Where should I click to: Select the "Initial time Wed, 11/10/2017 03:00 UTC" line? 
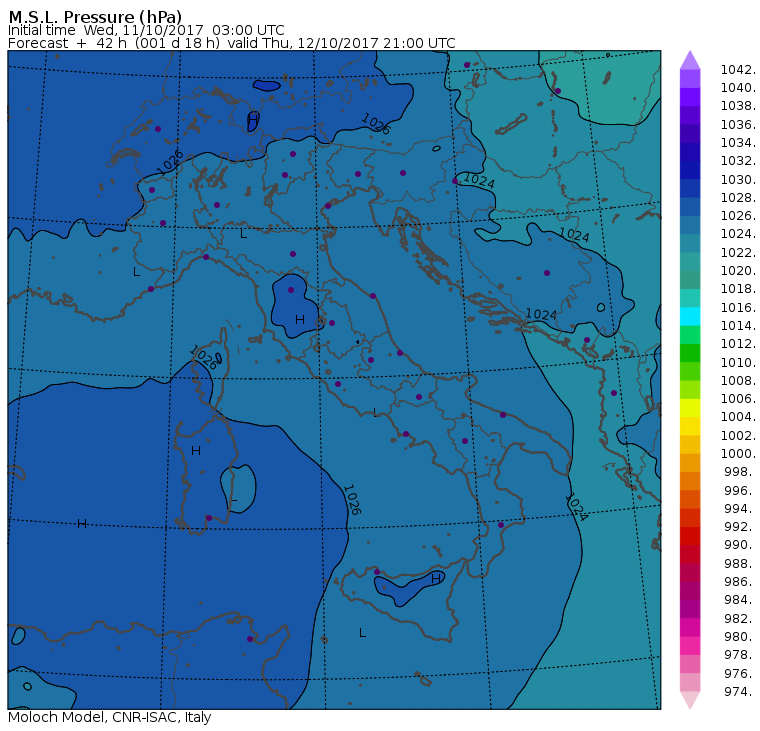pyautogui.click(x=146, y=30)
